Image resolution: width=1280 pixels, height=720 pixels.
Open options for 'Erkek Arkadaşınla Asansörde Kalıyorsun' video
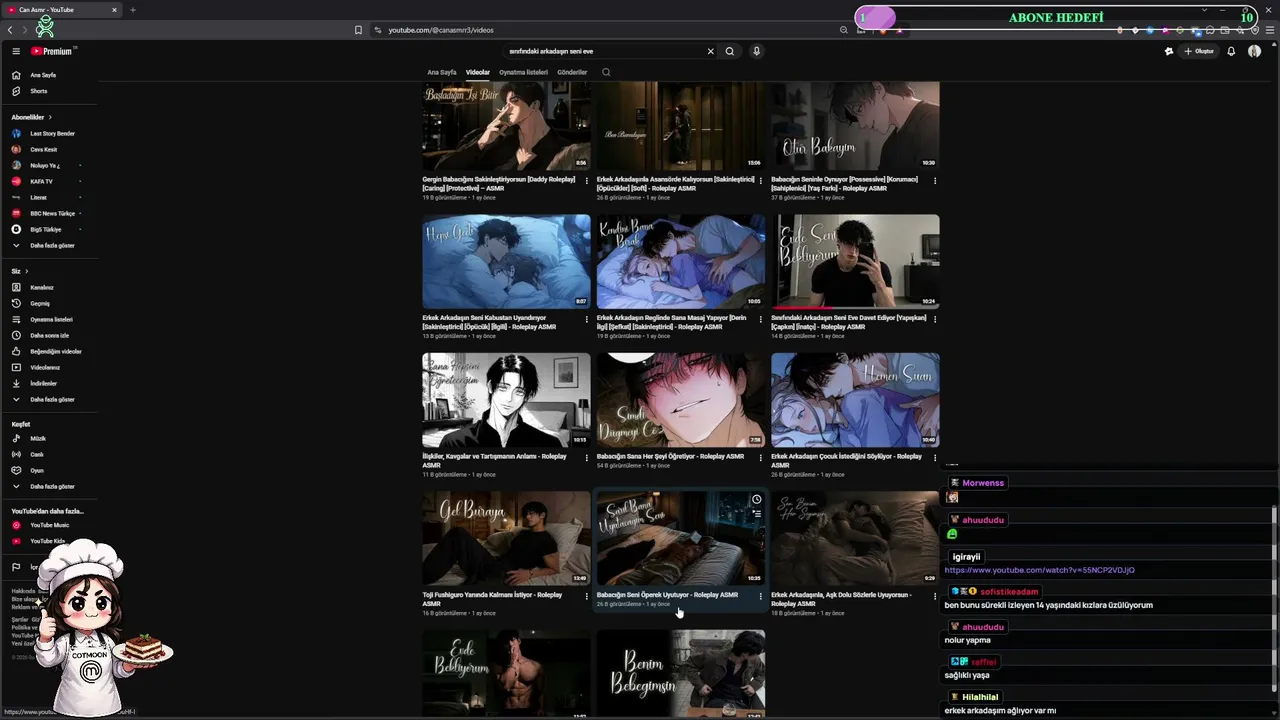click(x=761, y=181)
